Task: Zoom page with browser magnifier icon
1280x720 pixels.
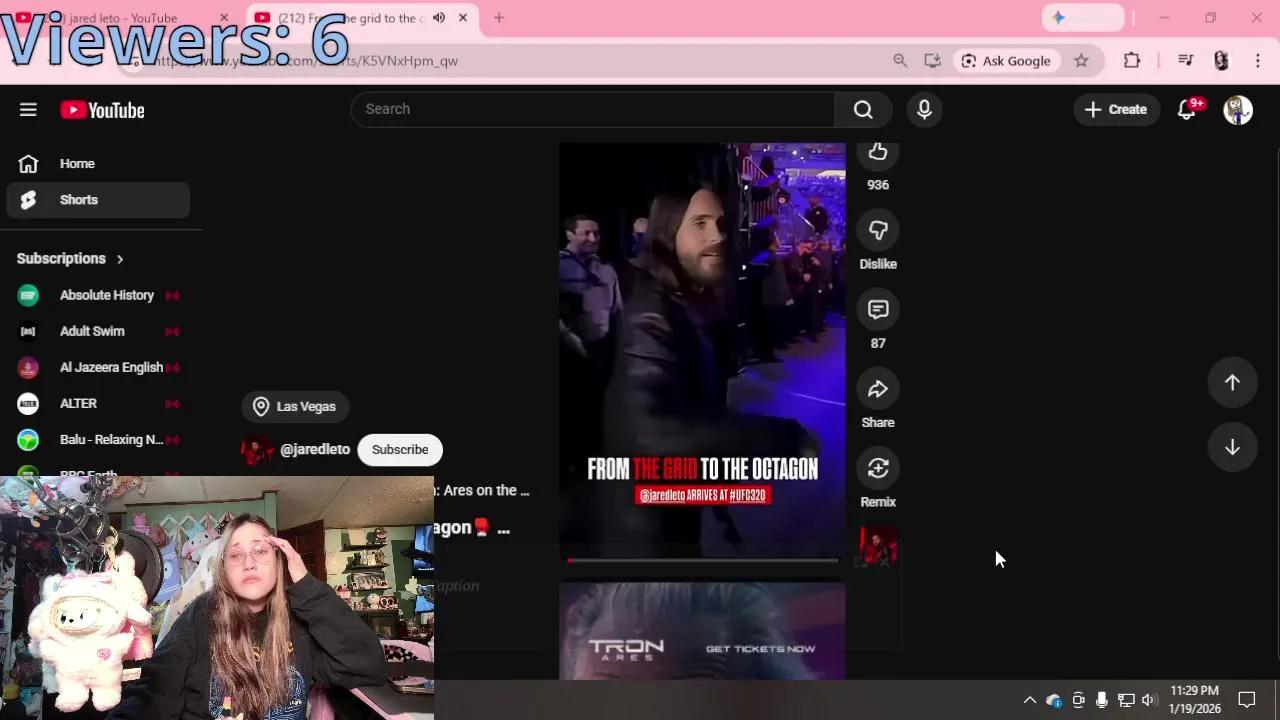Action: coord(900,61)
